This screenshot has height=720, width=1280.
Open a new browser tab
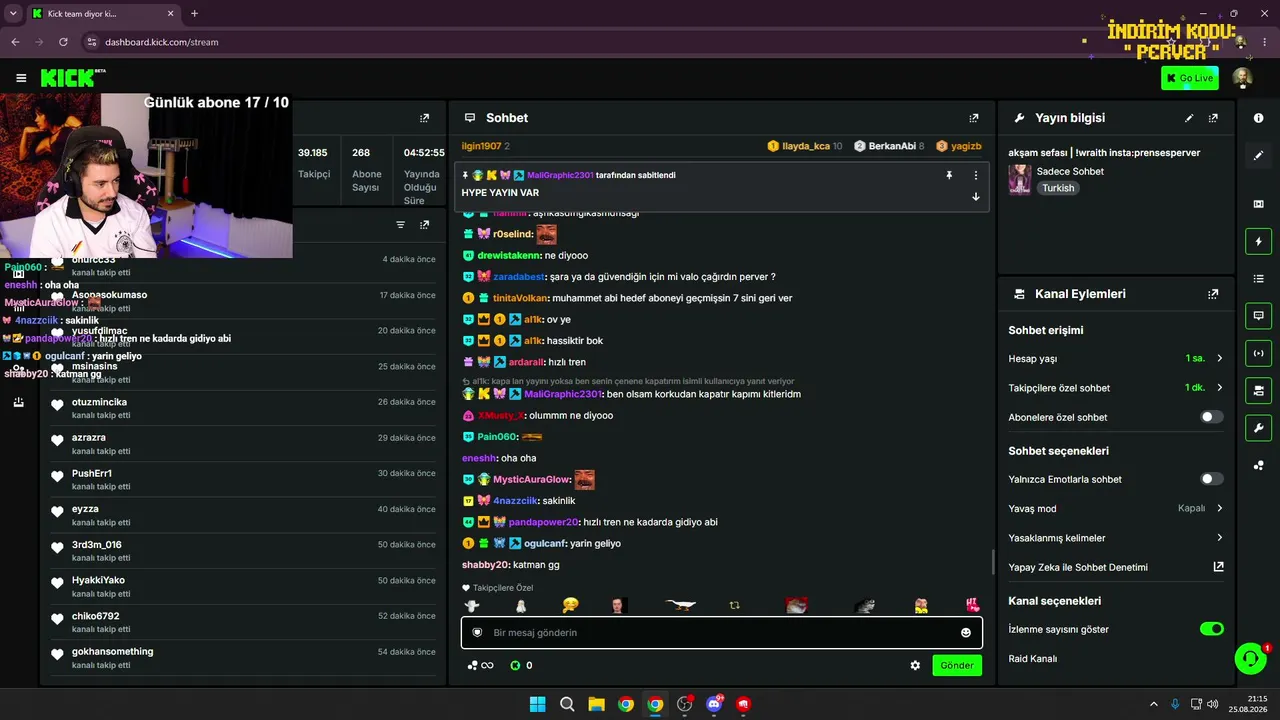click(x=194, y=14)
